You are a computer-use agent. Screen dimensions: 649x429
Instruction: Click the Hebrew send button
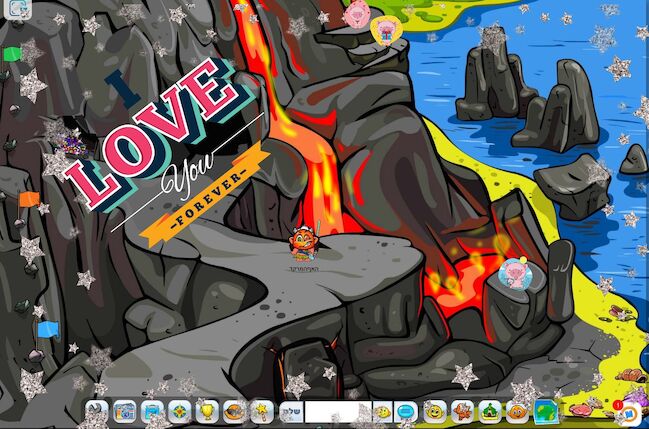click(292, 412)
